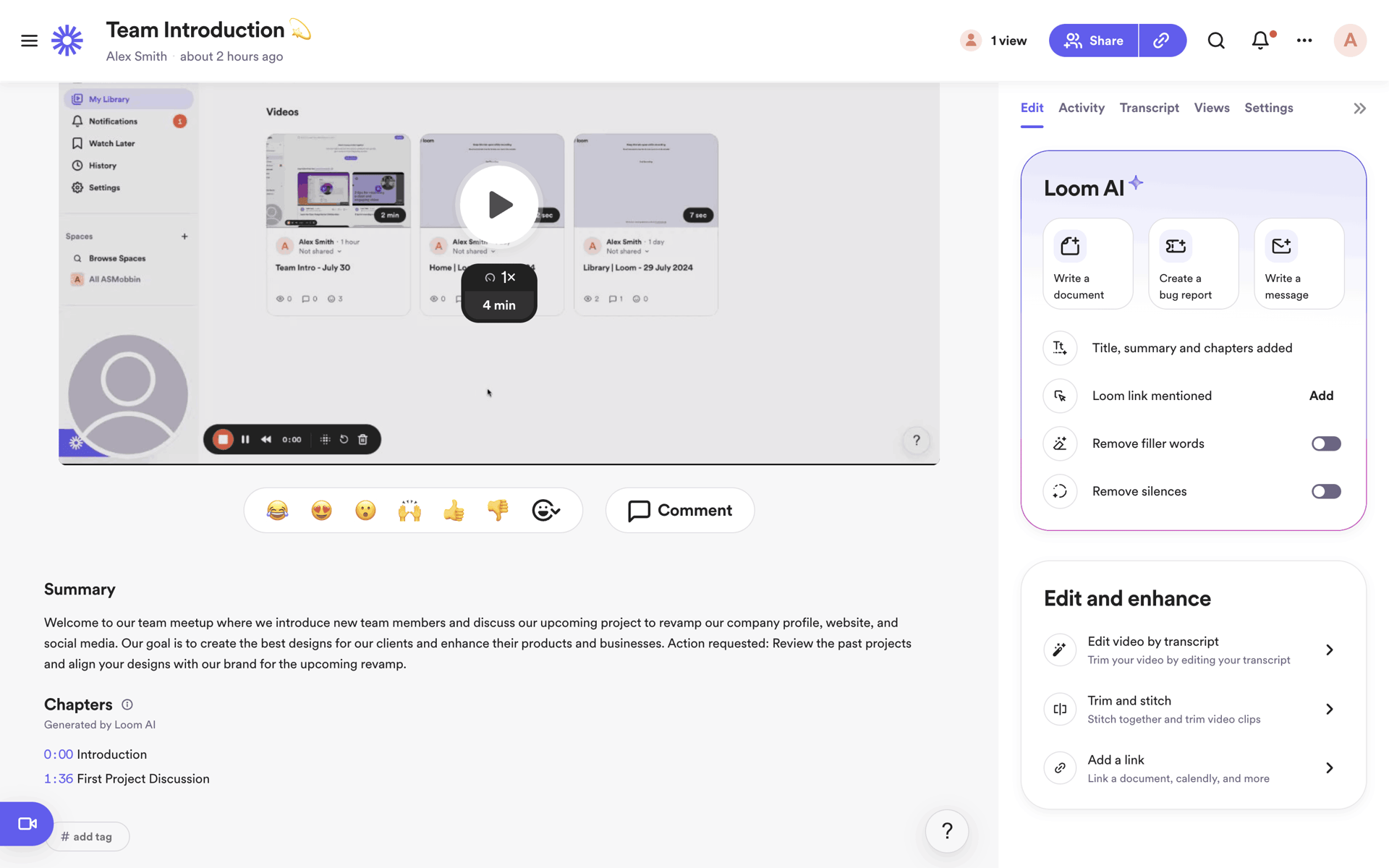This screenshot has width=1389, height=868.
Task: Switch to the Edit tab
Action: [x=1032, y=108]
